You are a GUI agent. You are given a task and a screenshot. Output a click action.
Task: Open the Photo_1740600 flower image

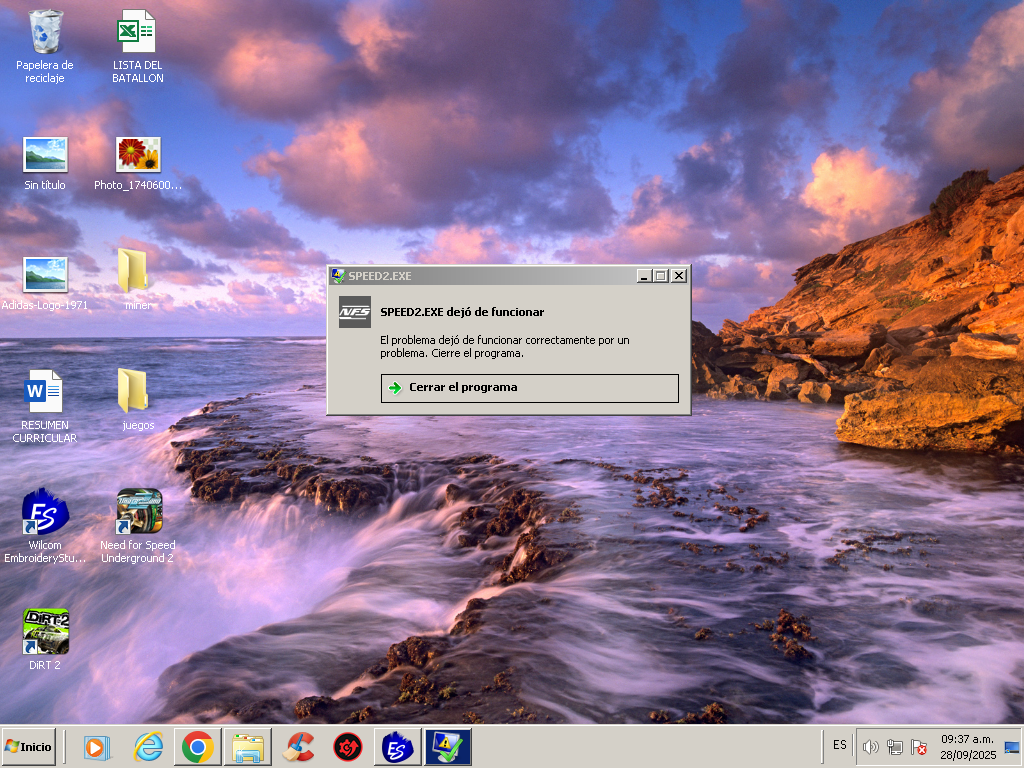pos(138,155)
